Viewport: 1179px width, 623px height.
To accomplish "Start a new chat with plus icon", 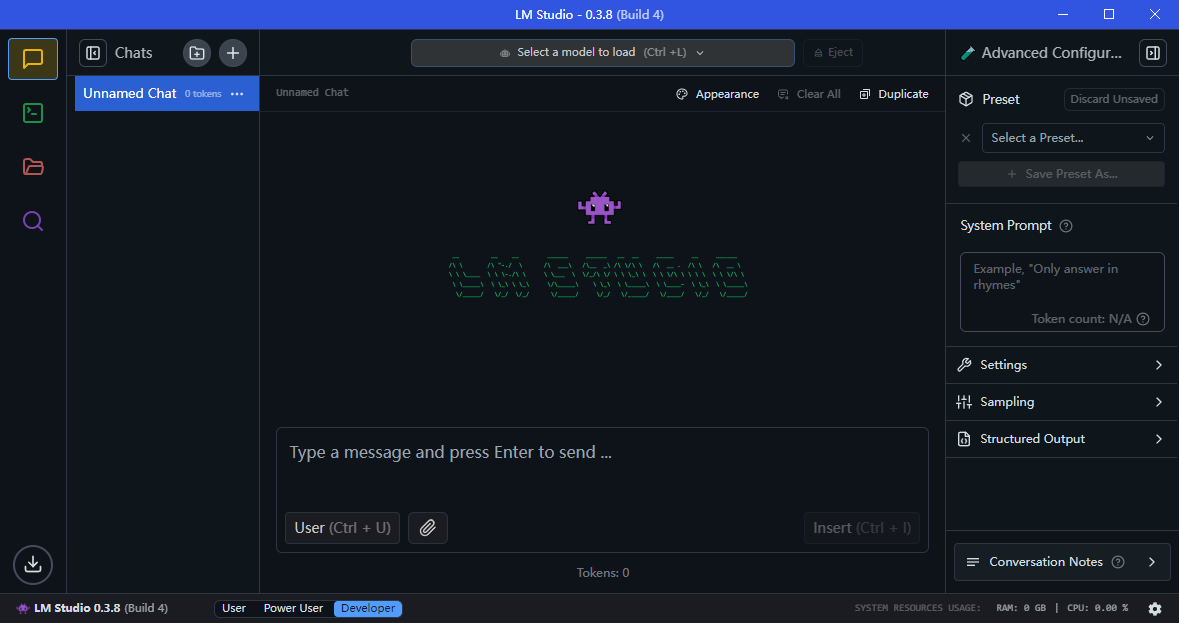I will click(233, 53).
